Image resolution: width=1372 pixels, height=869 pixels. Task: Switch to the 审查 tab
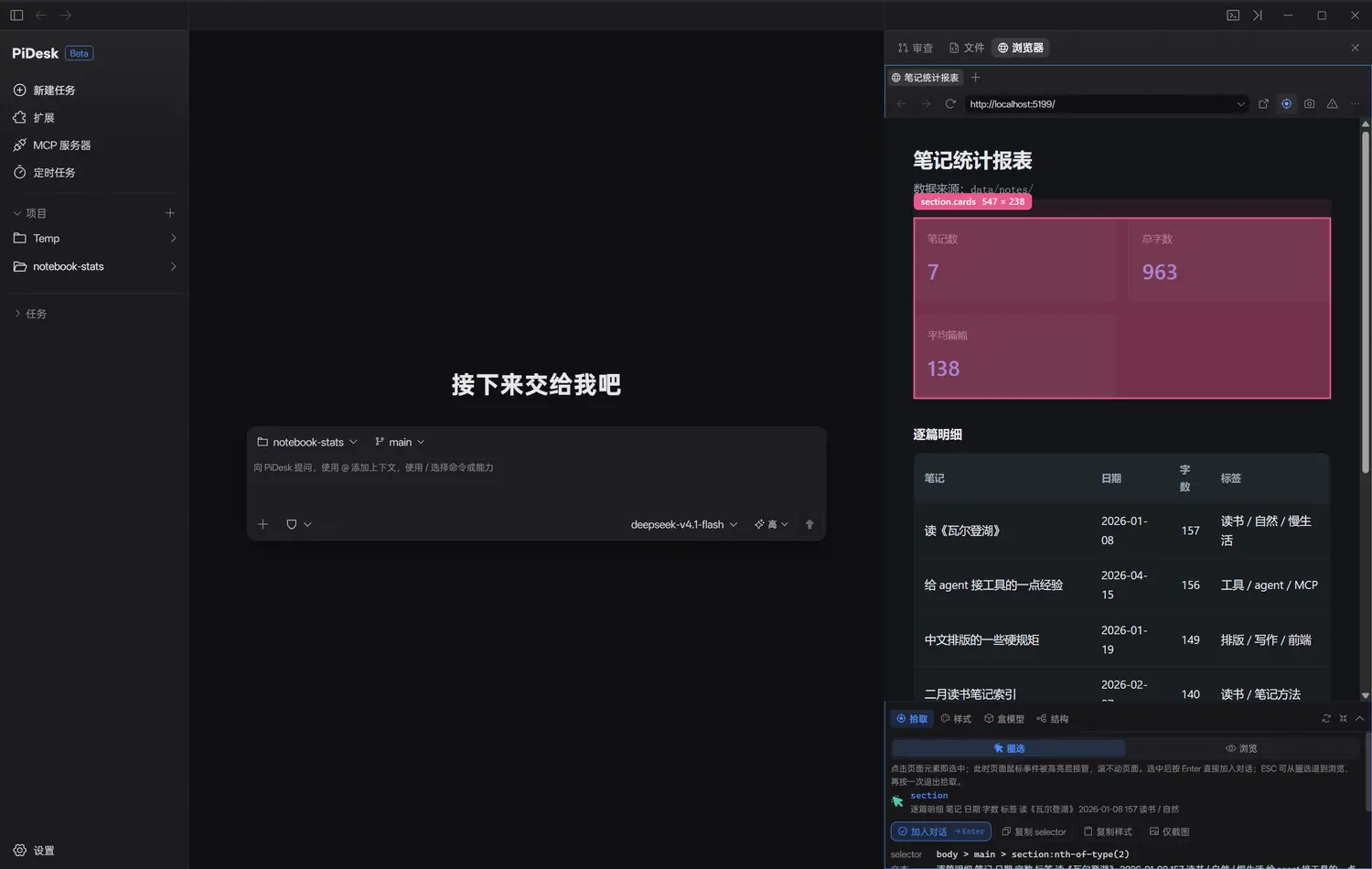point(916,48)
